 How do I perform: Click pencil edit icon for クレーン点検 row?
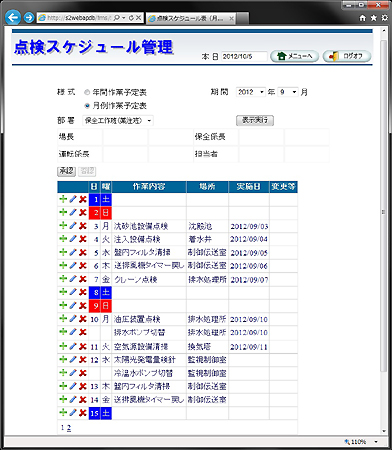[73, 279]
